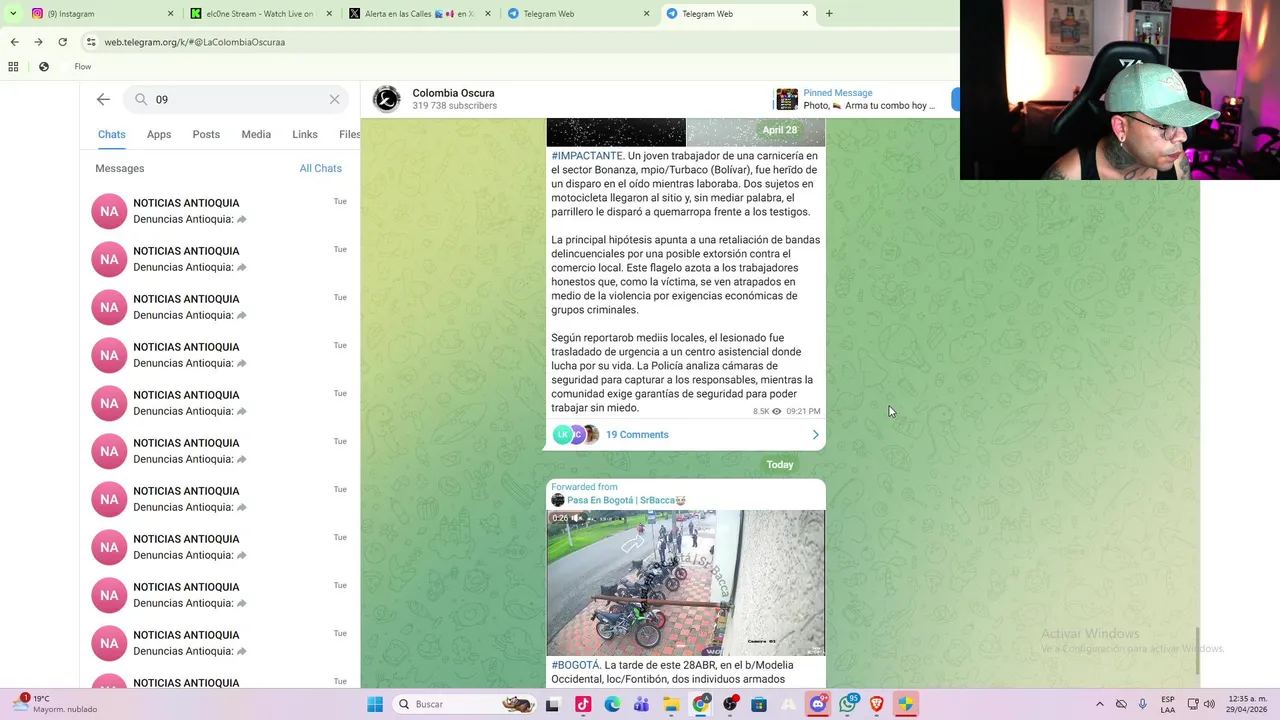Click the pinned message photo thumbnail

[787, 99]
